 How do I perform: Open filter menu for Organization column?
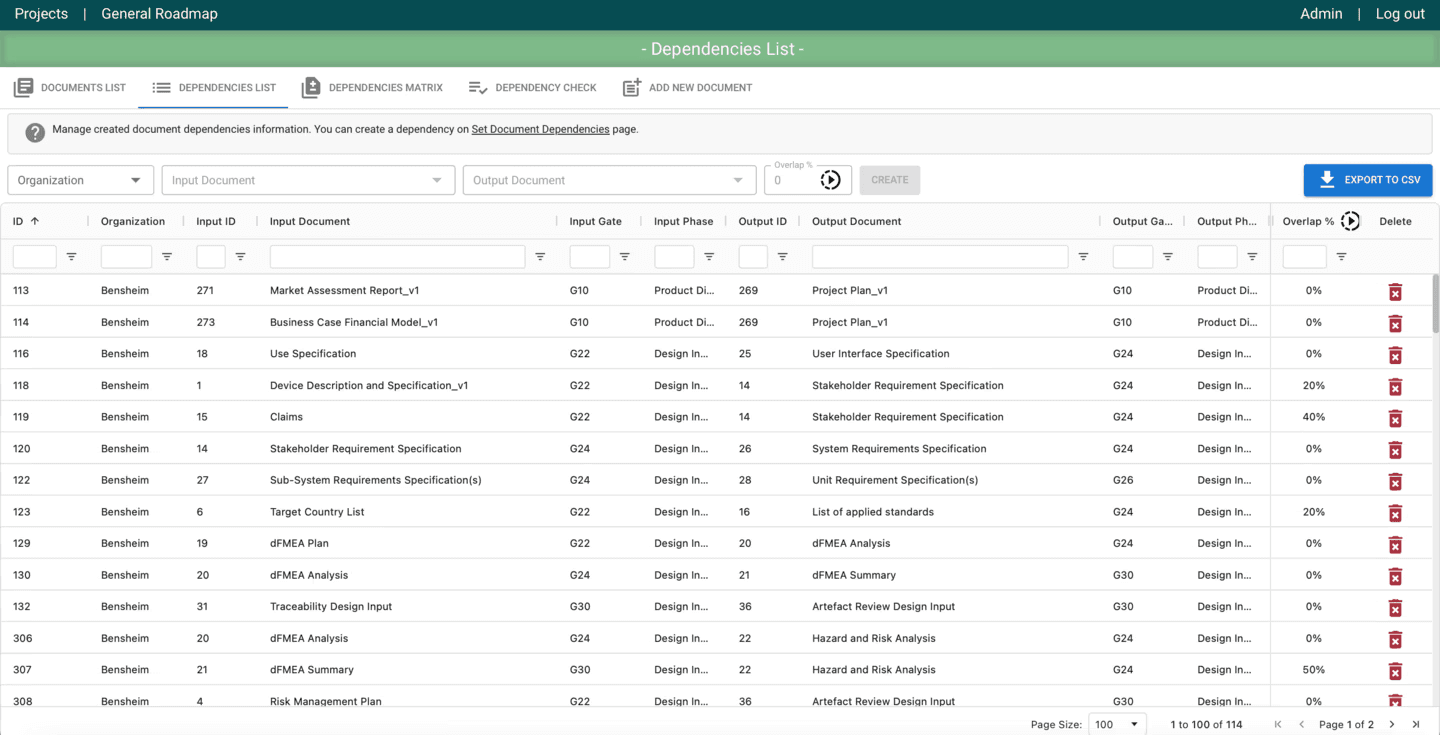[167, 257]
